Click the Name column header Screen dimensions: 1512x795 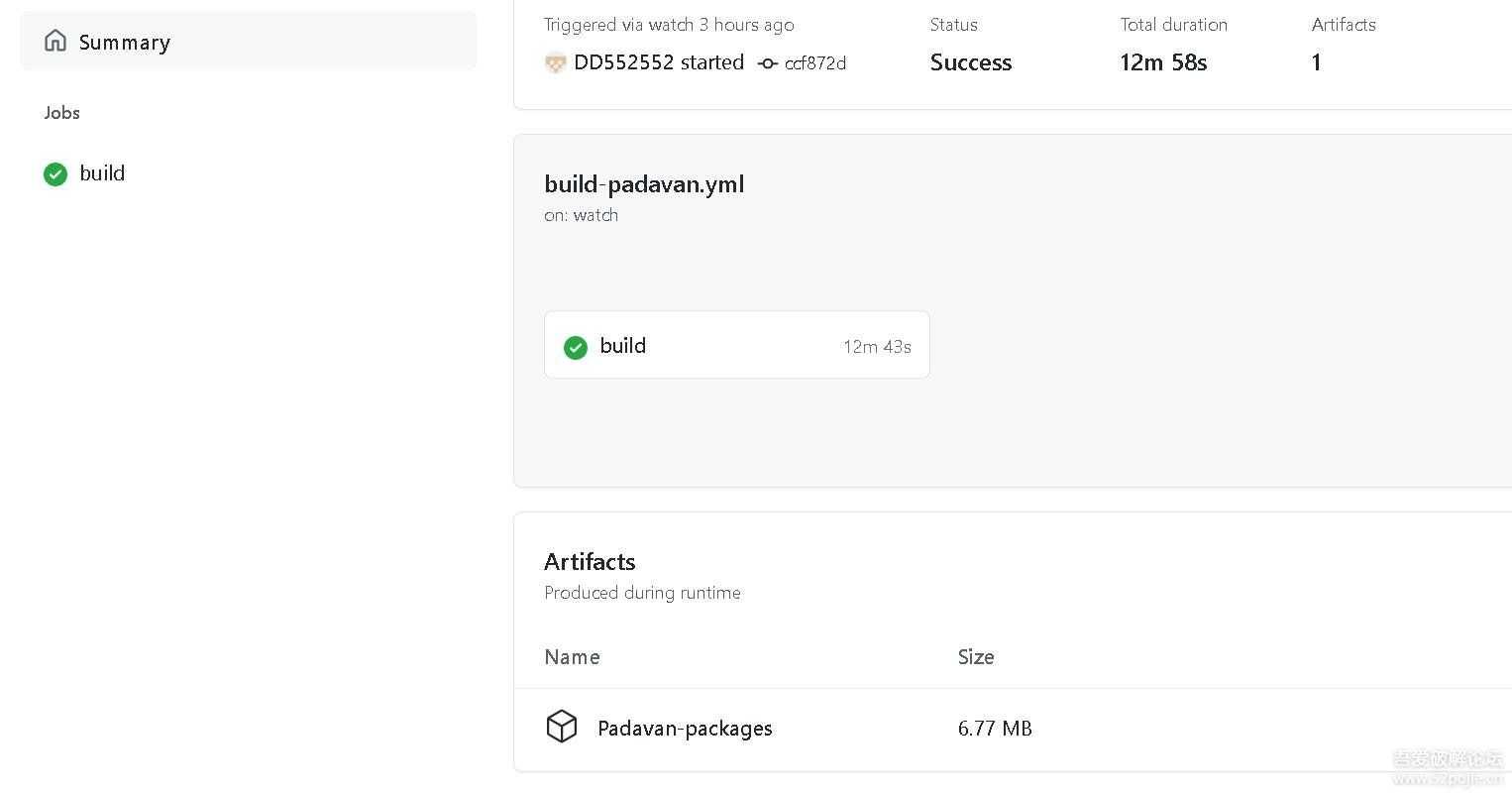572,657
